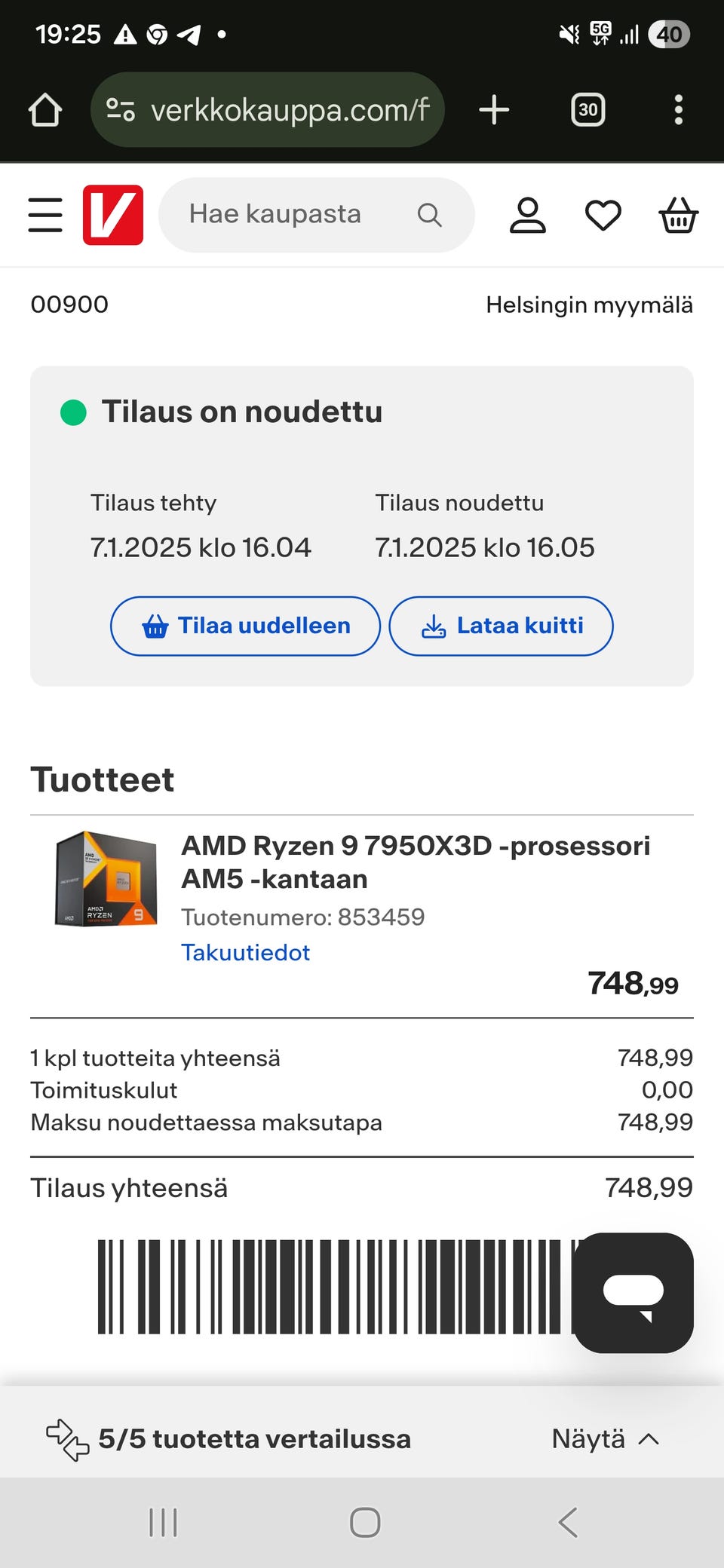Show the 30 open tabs switcher
Image resolution: width=724 pixels, height=1568 pixels.
(x=587, y=110)
